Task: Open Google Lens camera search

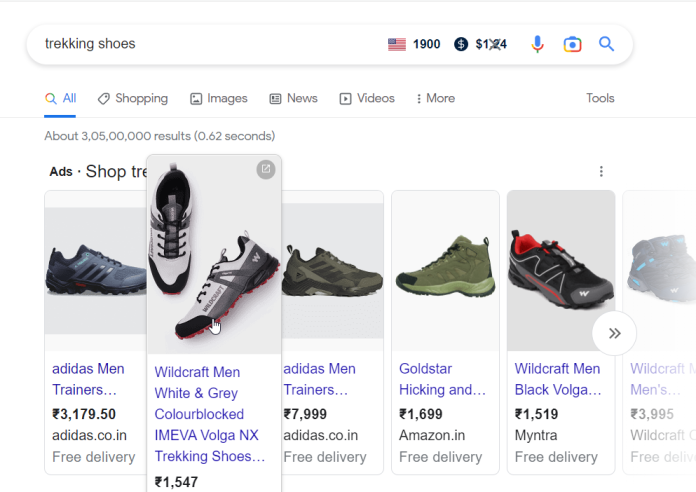Action: 573,44
